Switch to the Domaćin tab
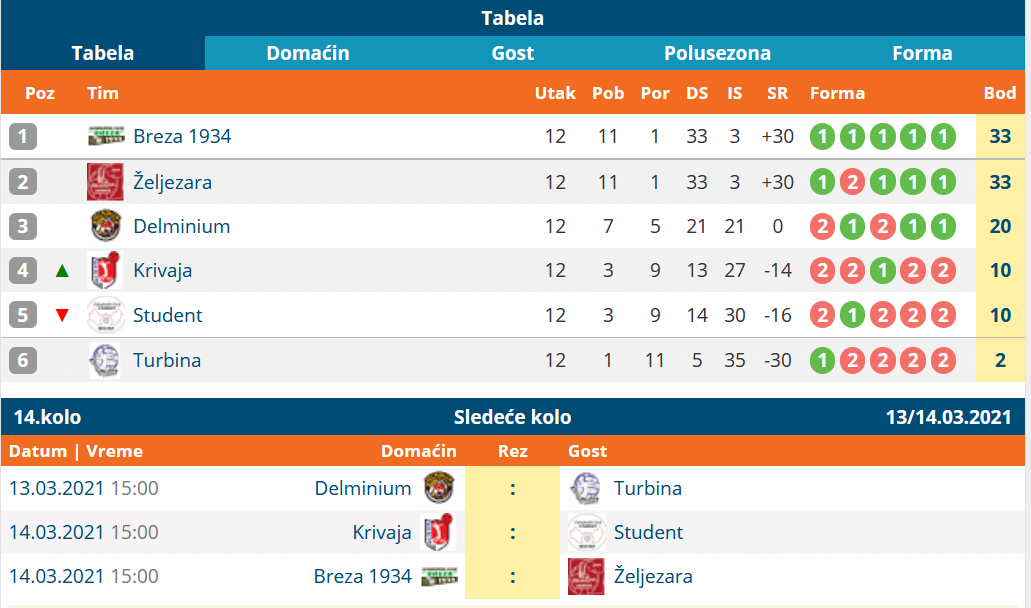 pyautogui.click(x=308, y=53)
